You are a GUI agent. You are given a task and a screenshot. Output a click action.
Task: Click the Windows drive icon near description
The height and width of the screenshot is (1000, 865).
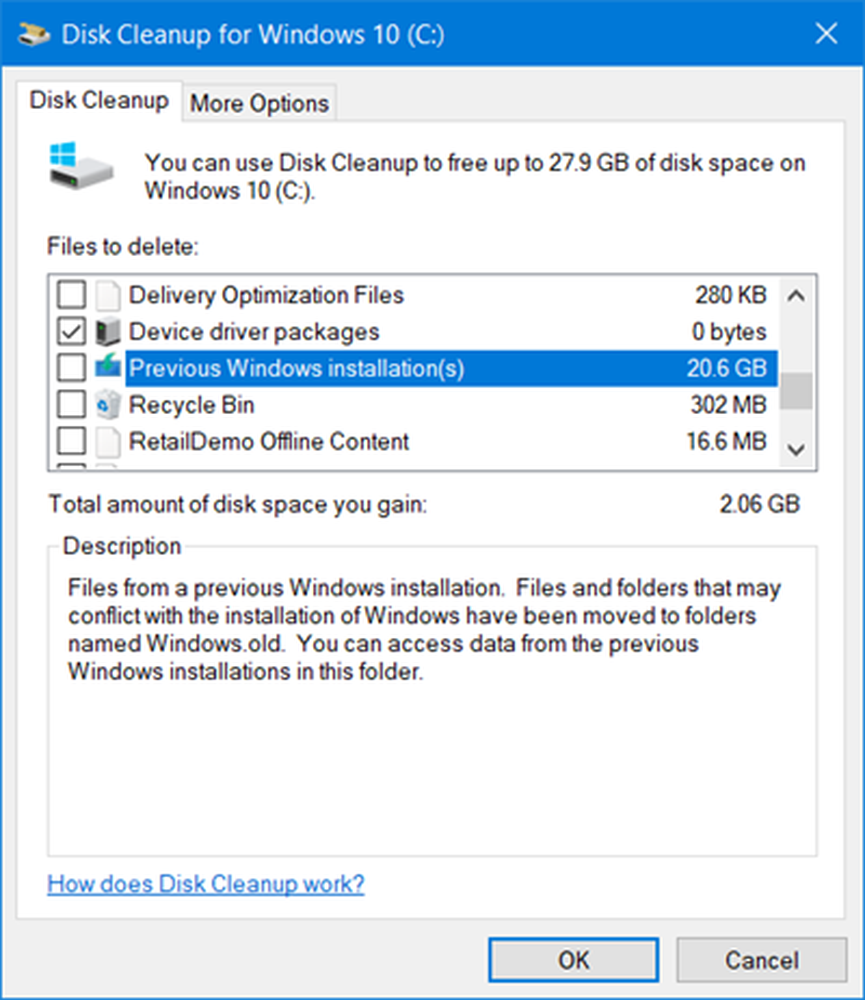(x=80, y=166)
